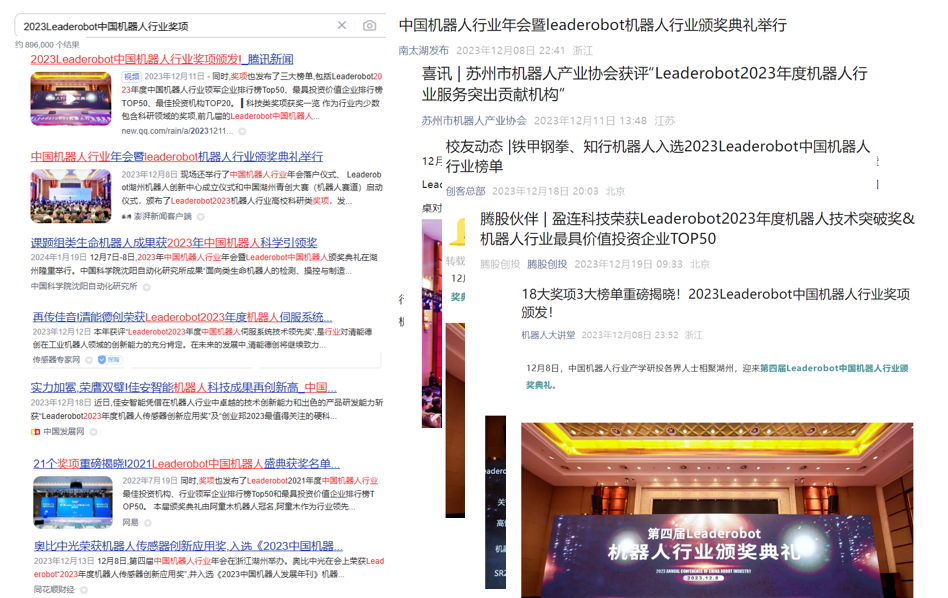This screenshot has width=948, height=598.
Task: Open author account '苏州市机器人产业协会'
Action: pos(474,120)
